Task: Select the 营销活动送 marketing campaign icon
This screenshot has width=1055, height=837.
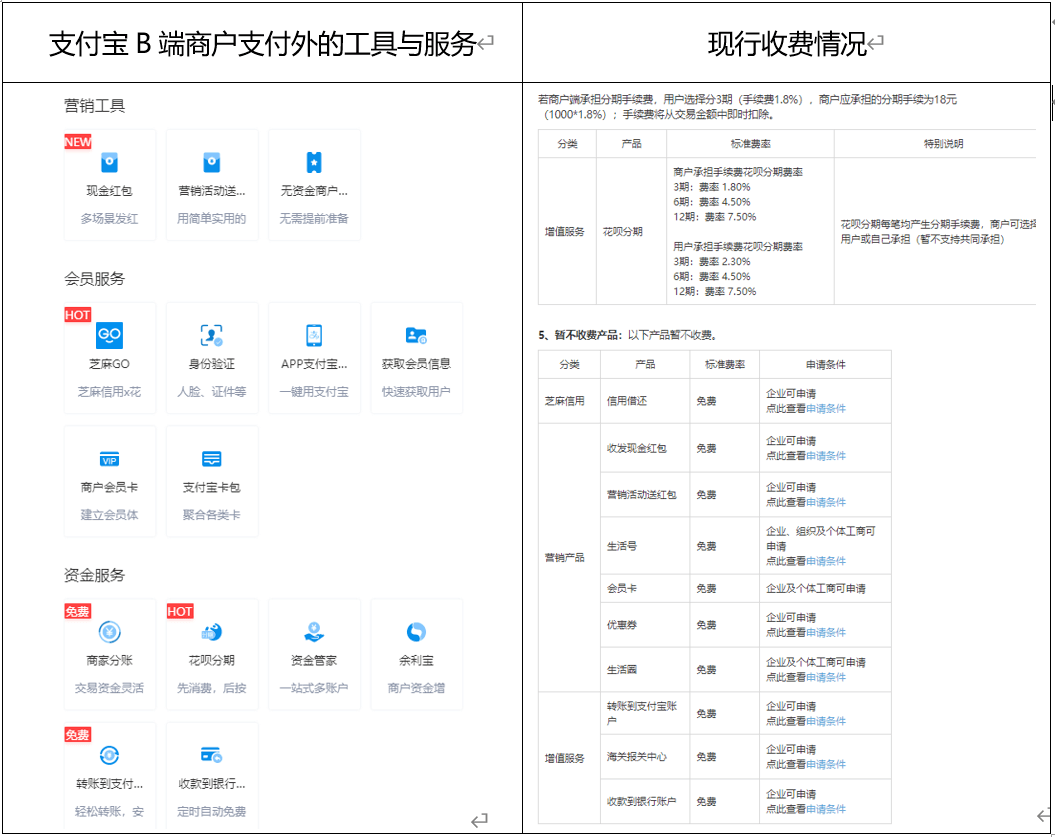Action: (211, 162)
